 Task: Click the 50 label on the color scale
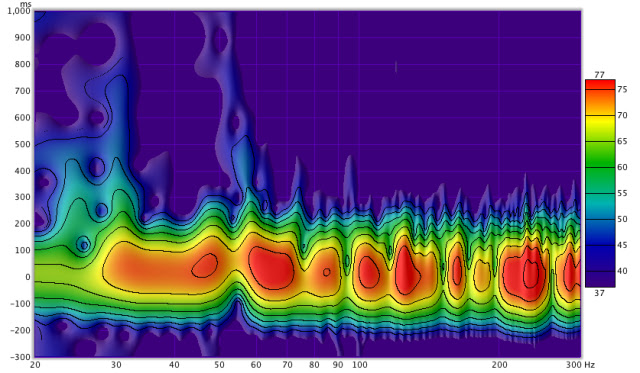click(622, 219)
